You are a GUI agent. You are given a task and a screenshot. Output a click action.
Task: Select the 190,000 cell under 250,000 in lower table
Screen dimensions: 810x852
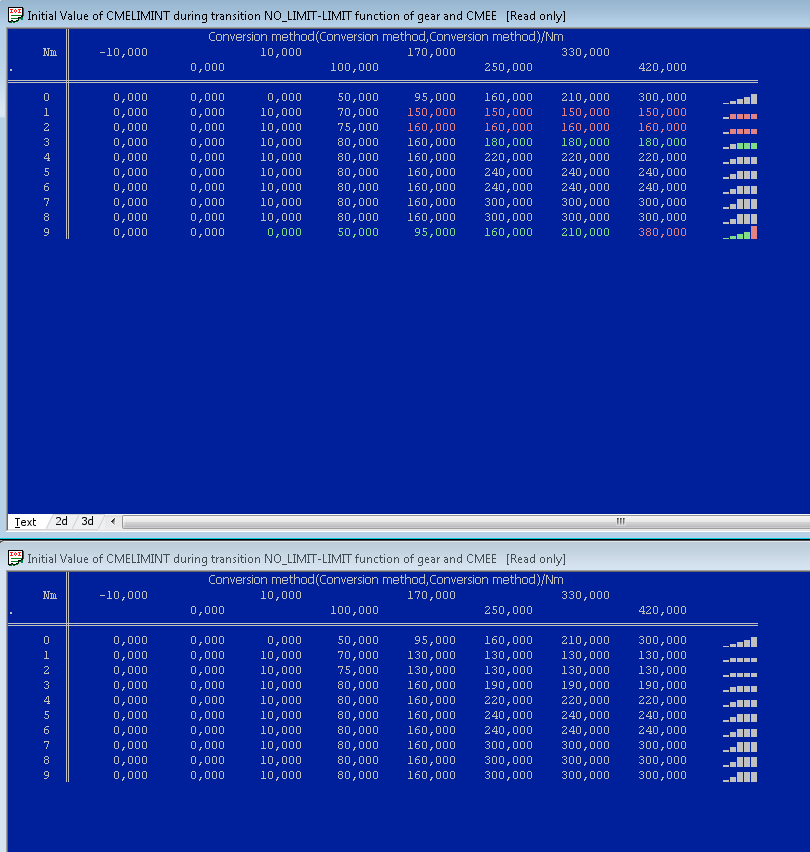(x=508, y=685)
